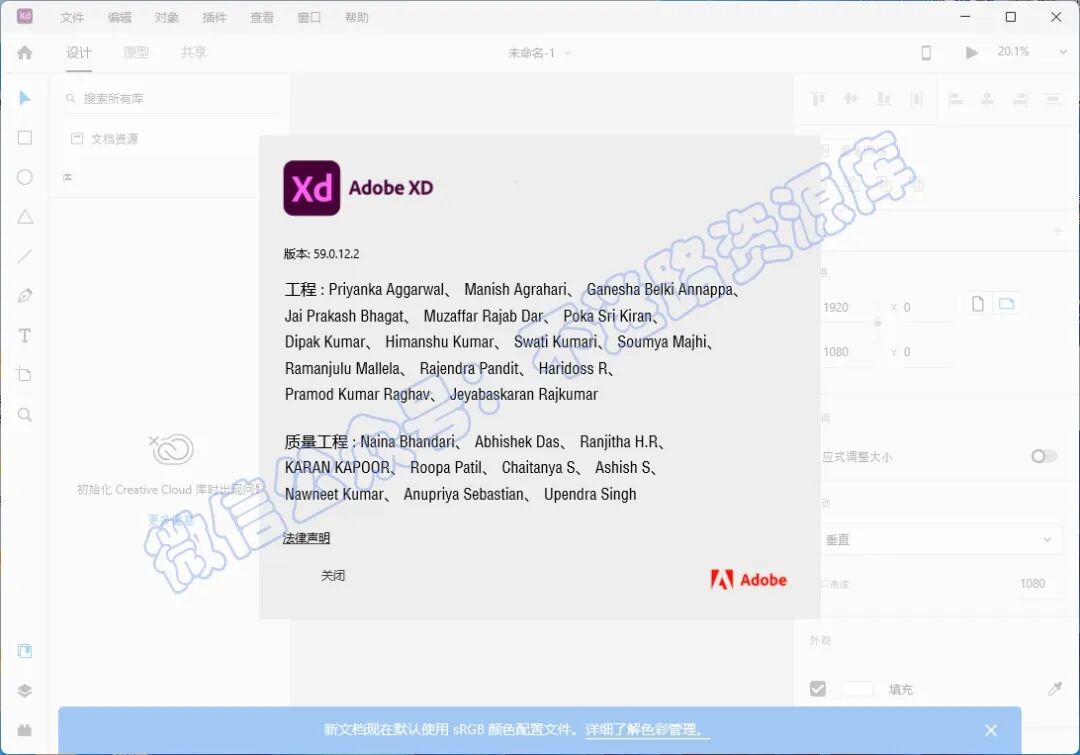Open the Plugins panel icon
This screenshot has width=1080, height=755.
coord(25,730)
